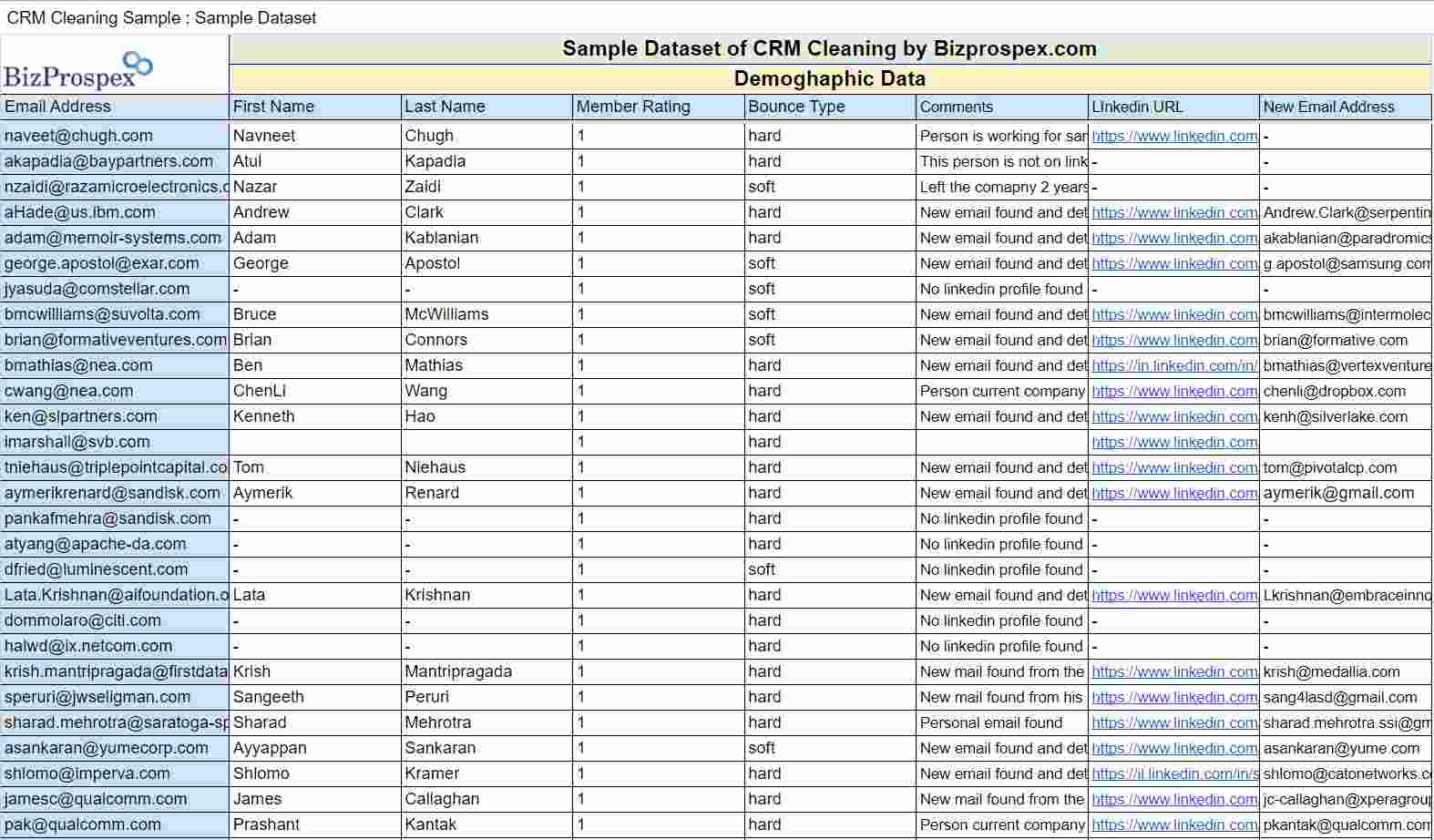
Task: Open Andrew Clark's LinkedIn URL
Action: pyautogui.click(x=1173, y=212)
